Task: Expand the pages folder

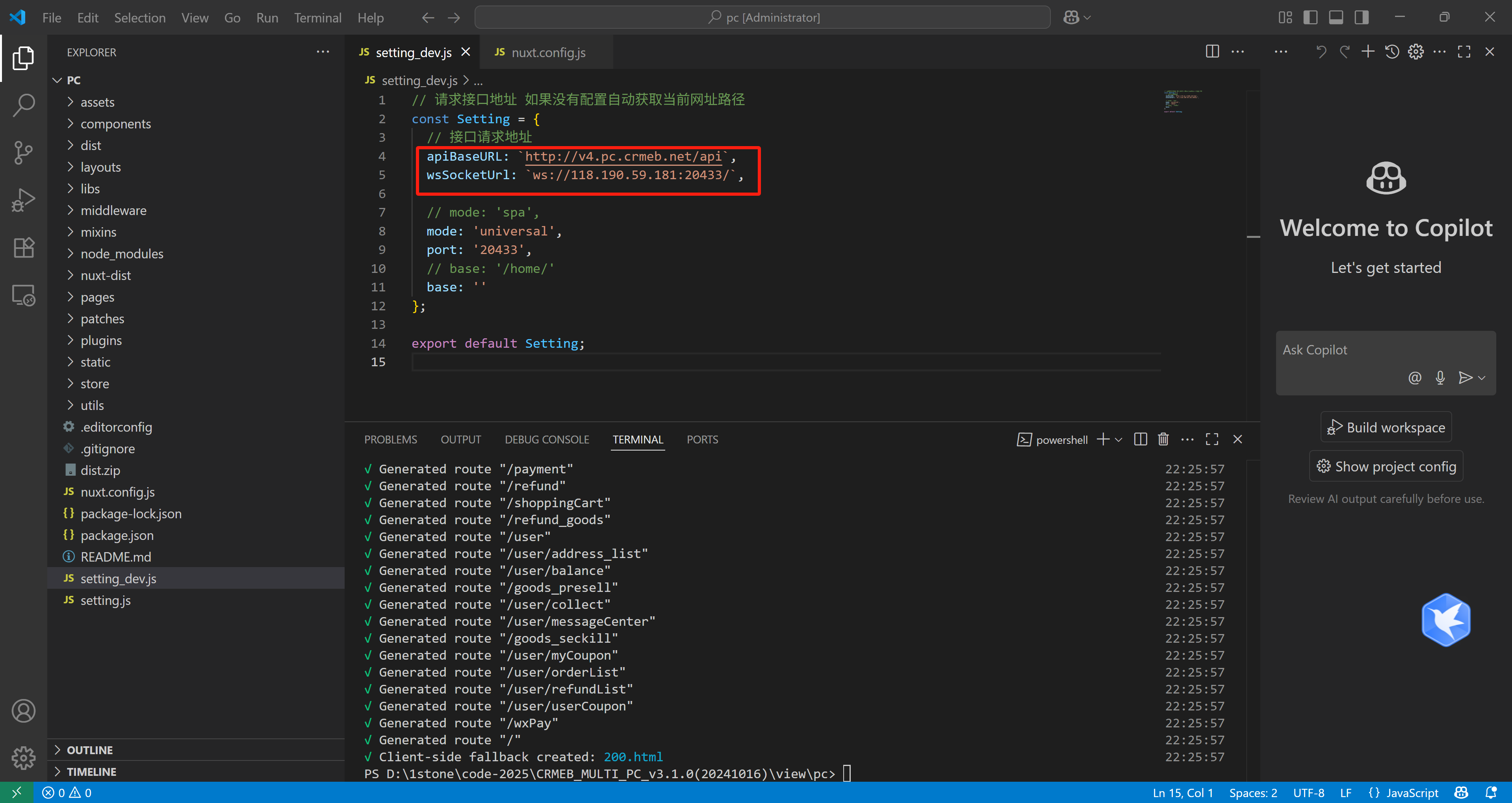Action: (x=70, y=297)
